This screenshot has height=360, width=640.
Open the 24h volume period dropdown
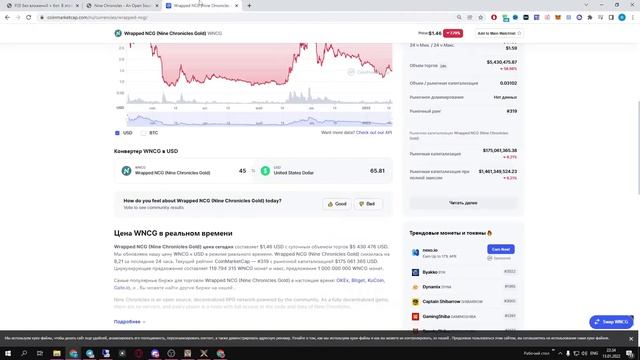coord(443,66)
